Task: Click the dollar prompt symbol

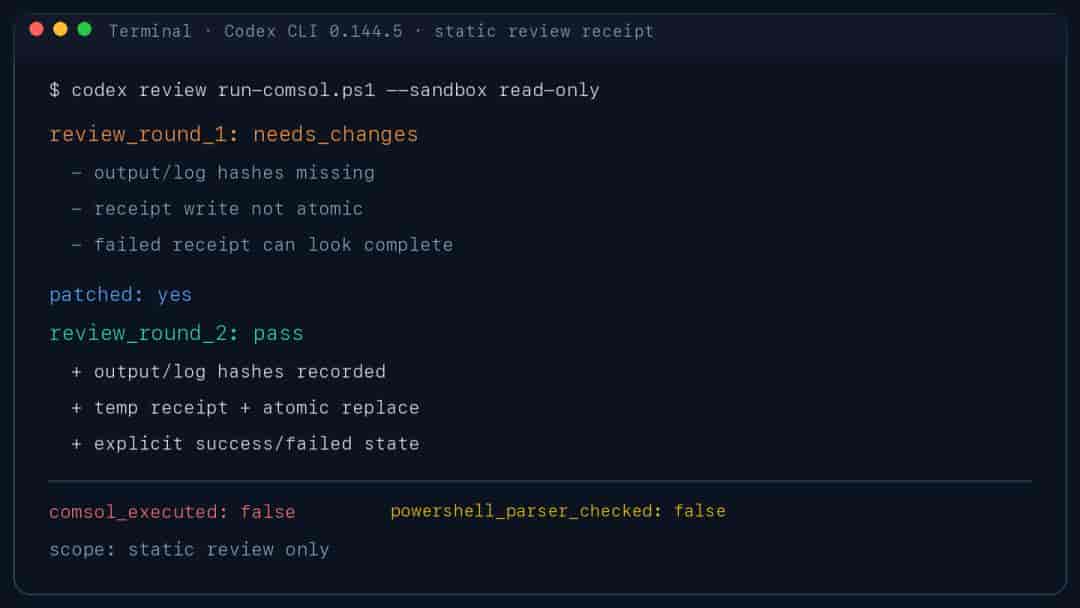Action: [x=54, y=90]
